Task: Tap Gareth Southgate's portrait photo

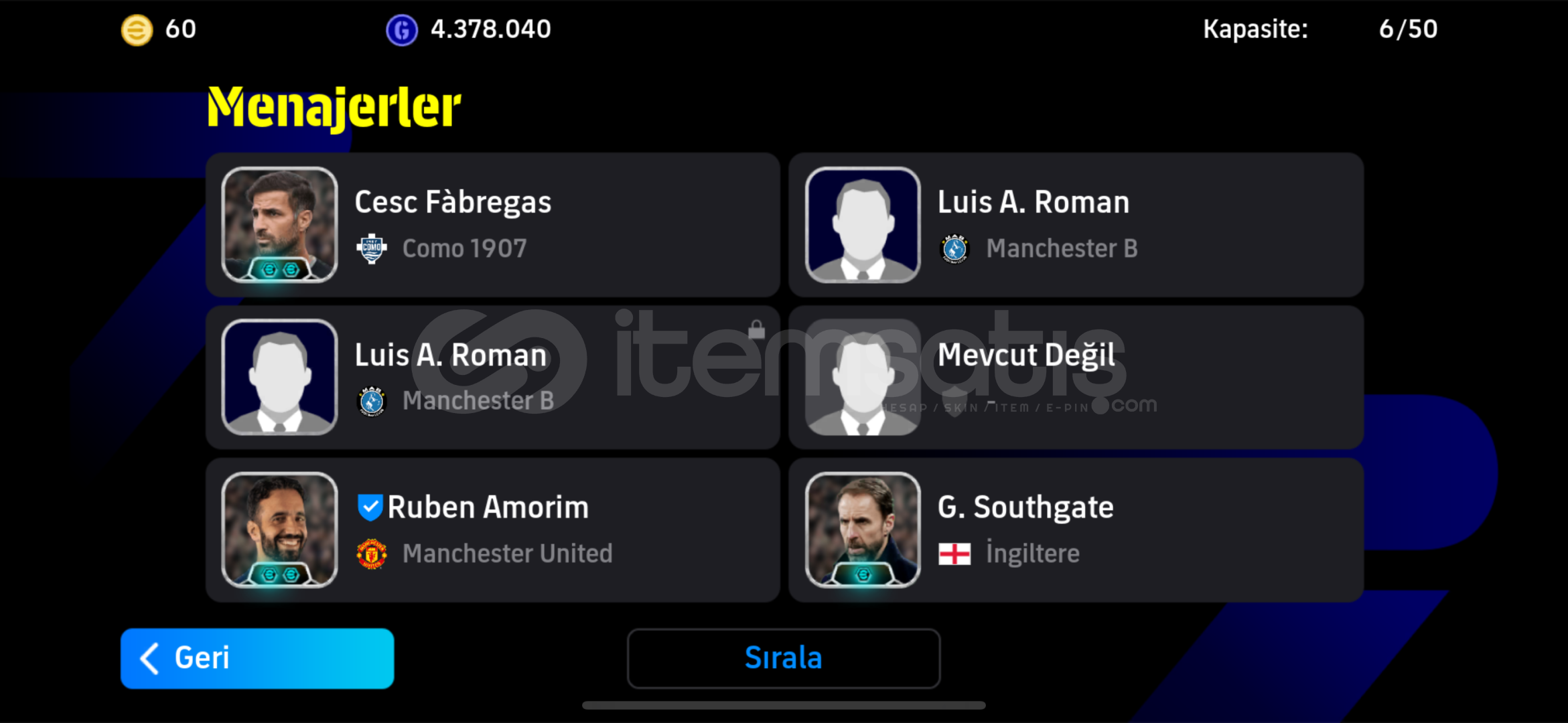Action: [x=863, y=530]
